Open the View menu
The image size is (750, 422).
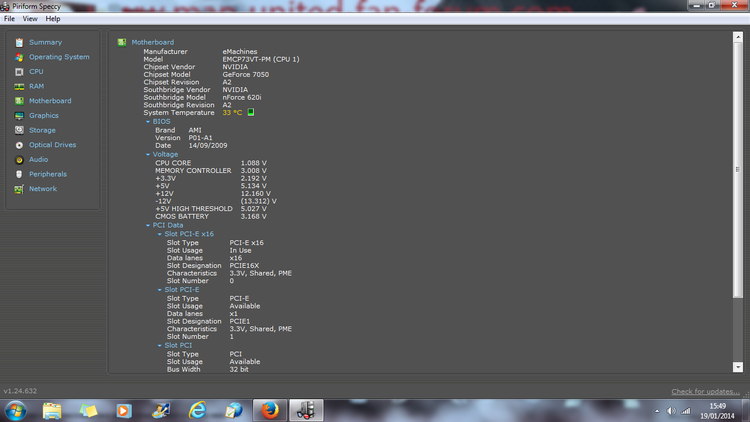[x=30, y=19]
